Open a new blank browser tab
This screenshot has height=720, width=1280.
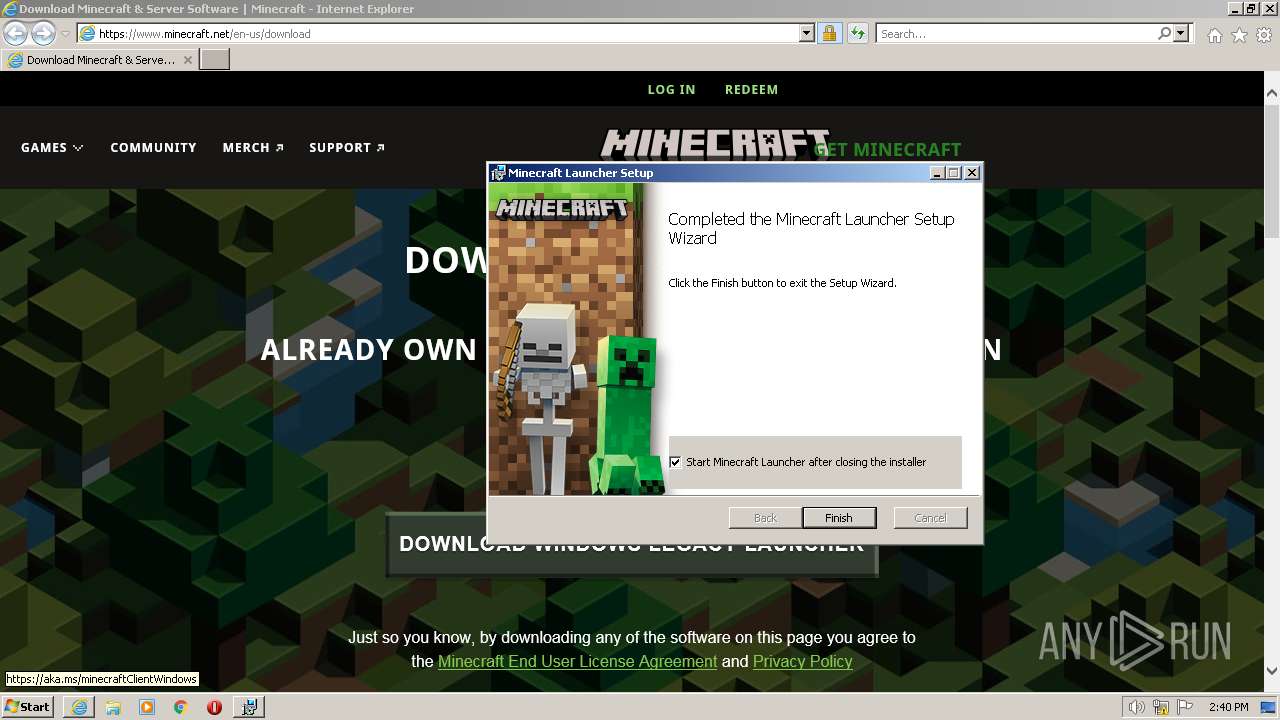point(214,59)
